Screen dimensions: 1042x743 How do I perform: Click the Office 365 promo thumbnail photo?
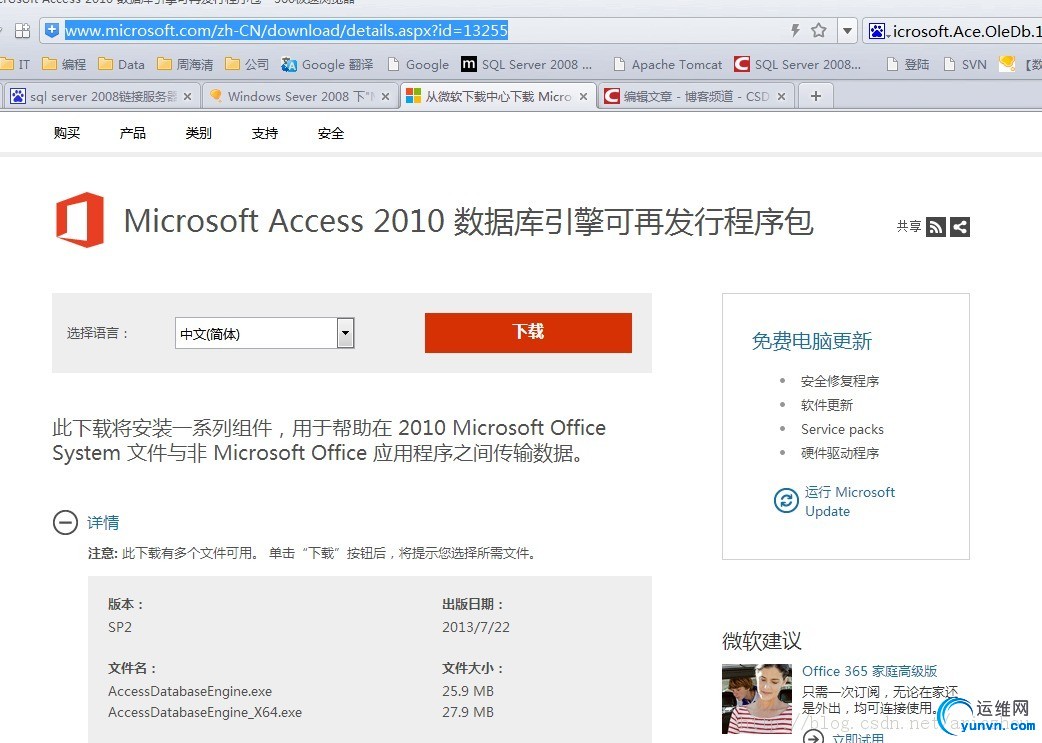757,698
